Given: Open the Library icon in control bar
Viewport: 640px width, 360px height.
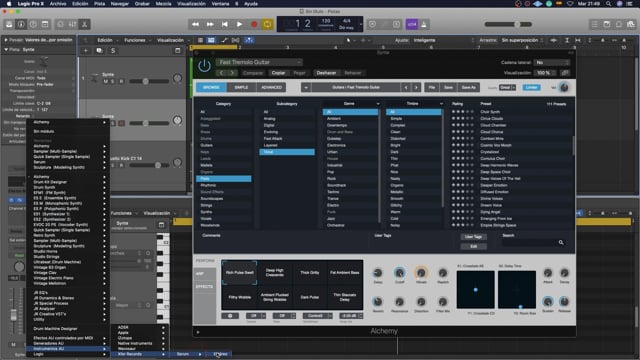Looking at the screenshot, I should (9, 24).
